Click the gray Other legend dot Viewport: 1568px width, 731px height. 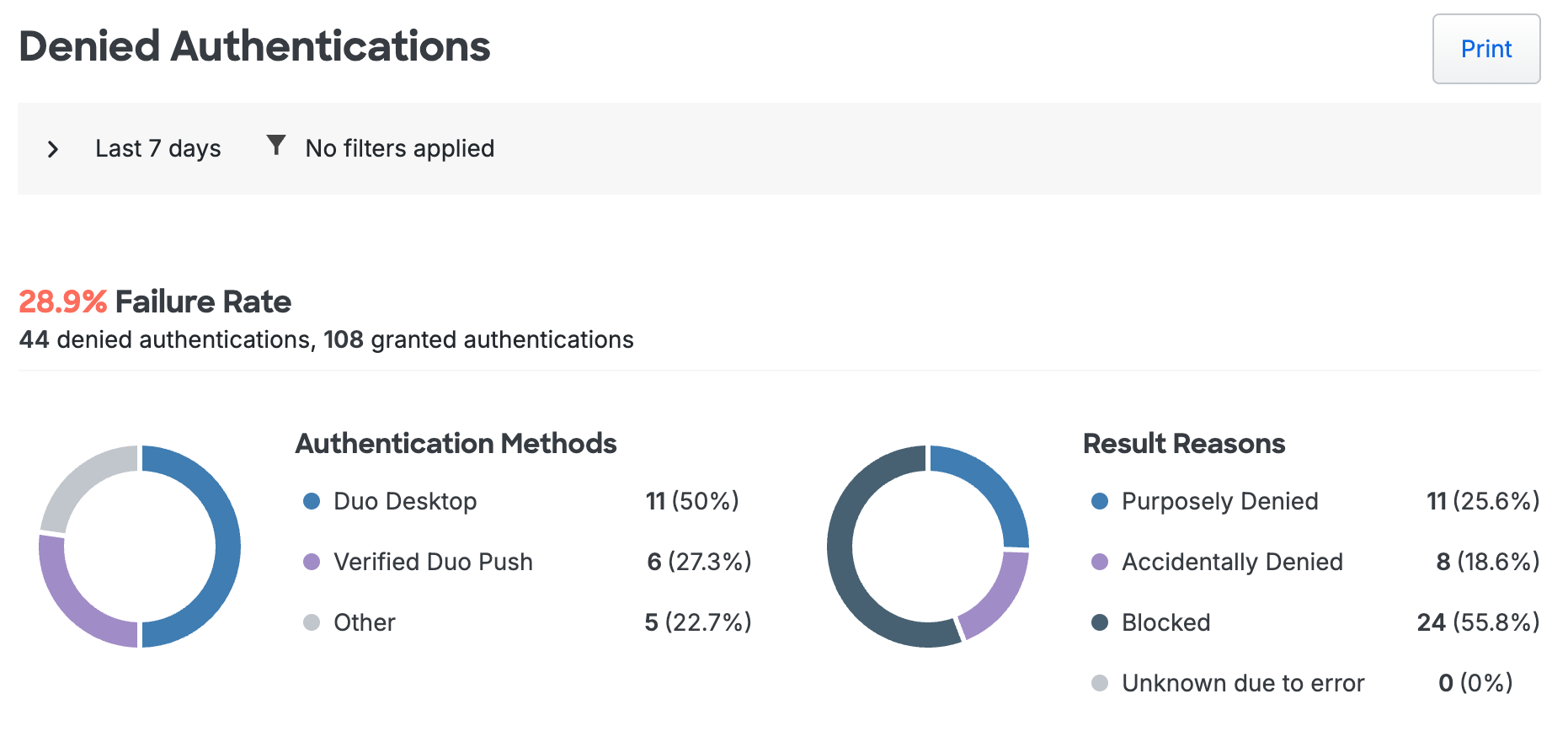312,623
